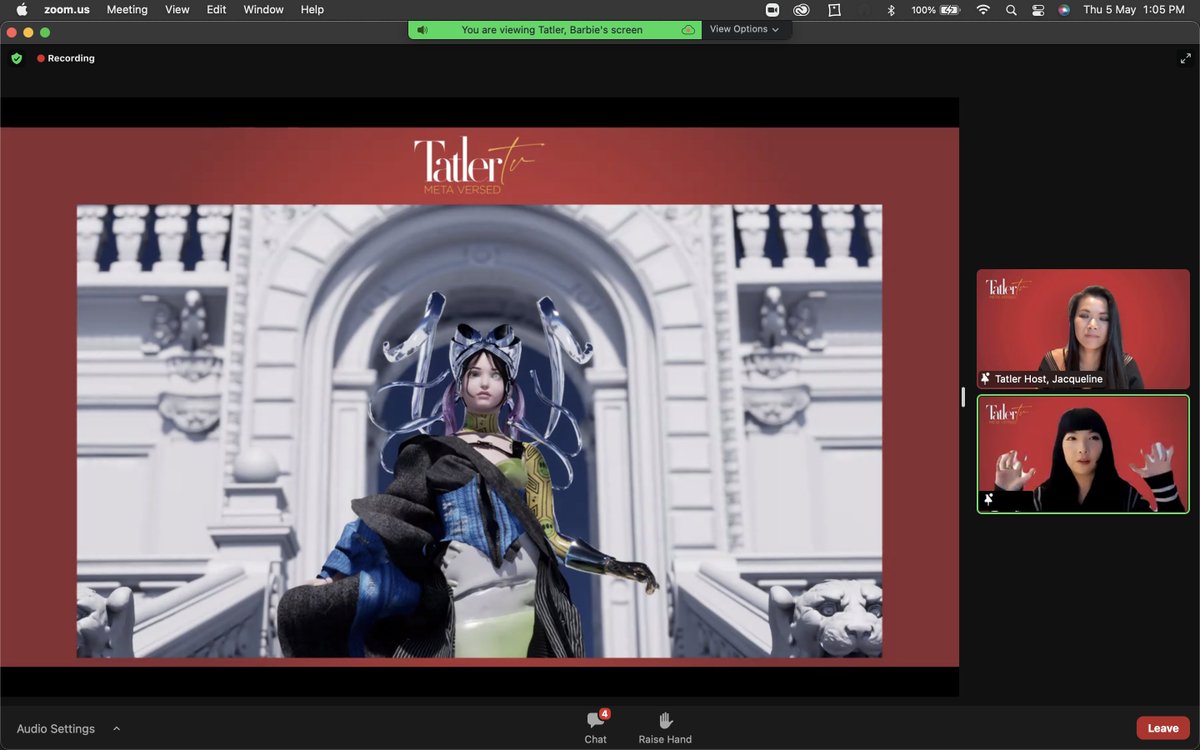Click the pin icon on the second video tile
The width and height of the screenshot is (1200, 750).
pyautogui.click(x=989, y=499)
